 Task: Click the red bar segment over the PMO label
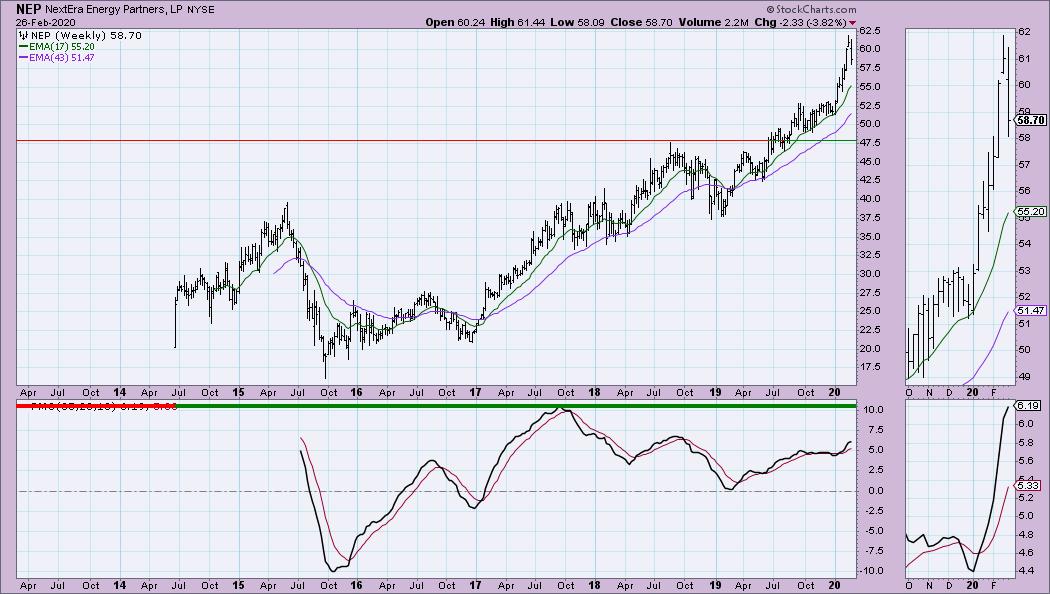pyautogui.click(x=96, y=406)
